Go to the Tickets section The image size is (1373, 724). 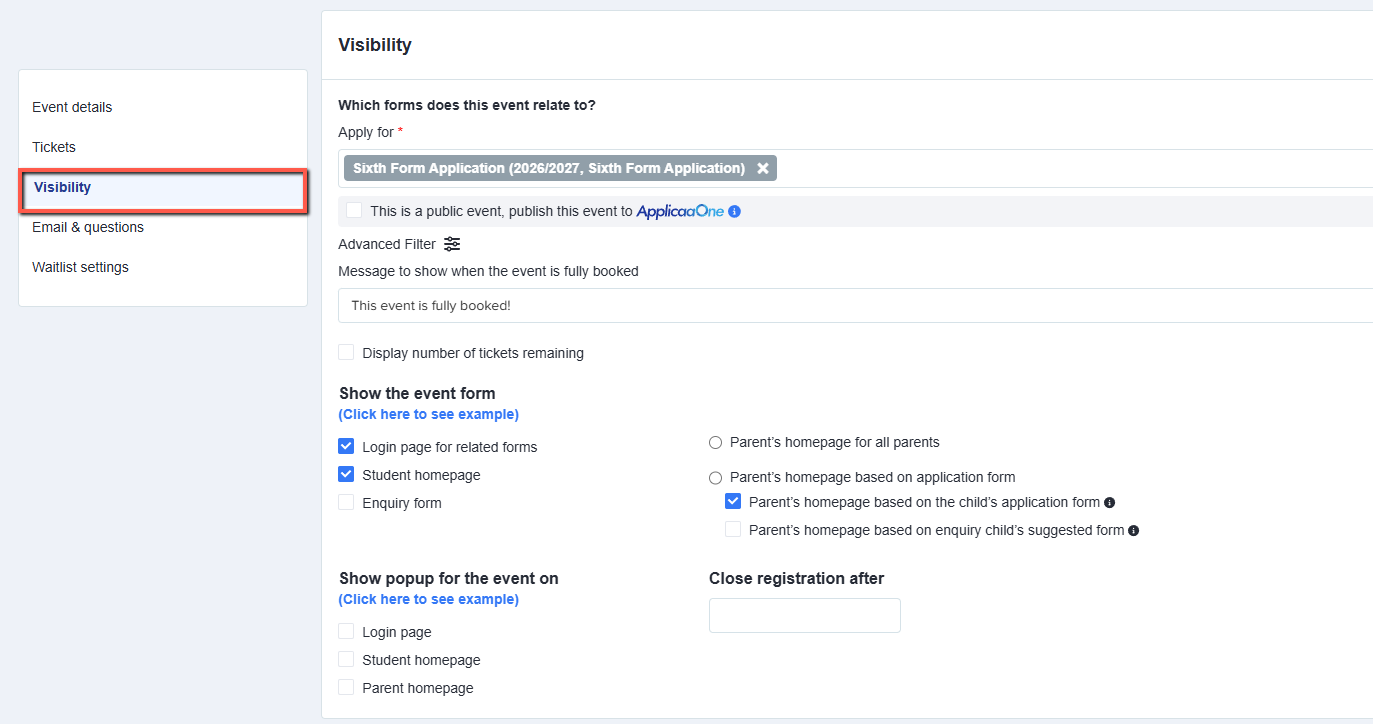coord(54,147)
